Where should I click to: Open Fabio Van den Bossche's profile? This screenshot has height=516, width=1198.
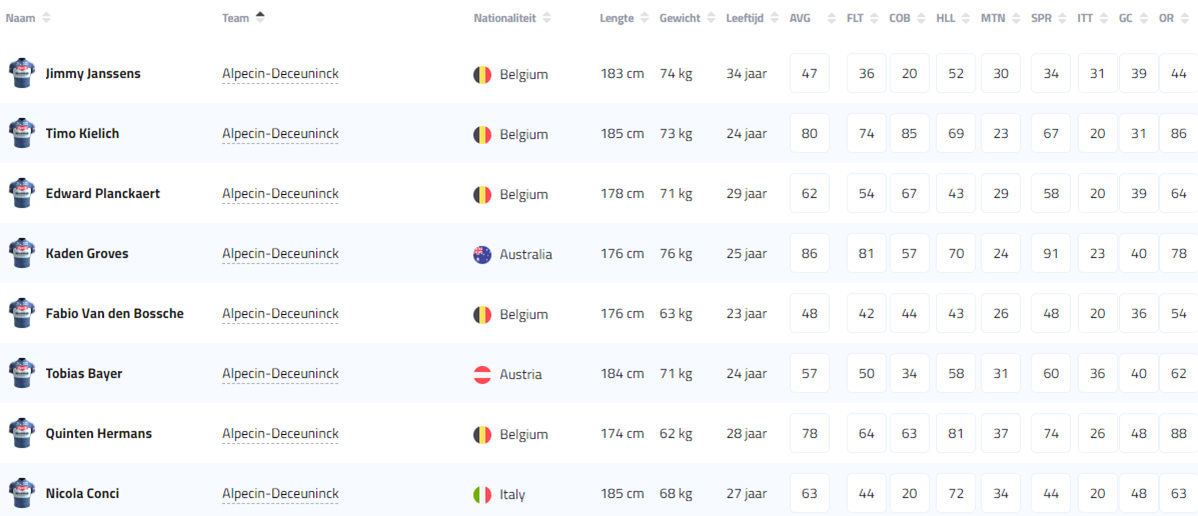click(x=115, y=314)
